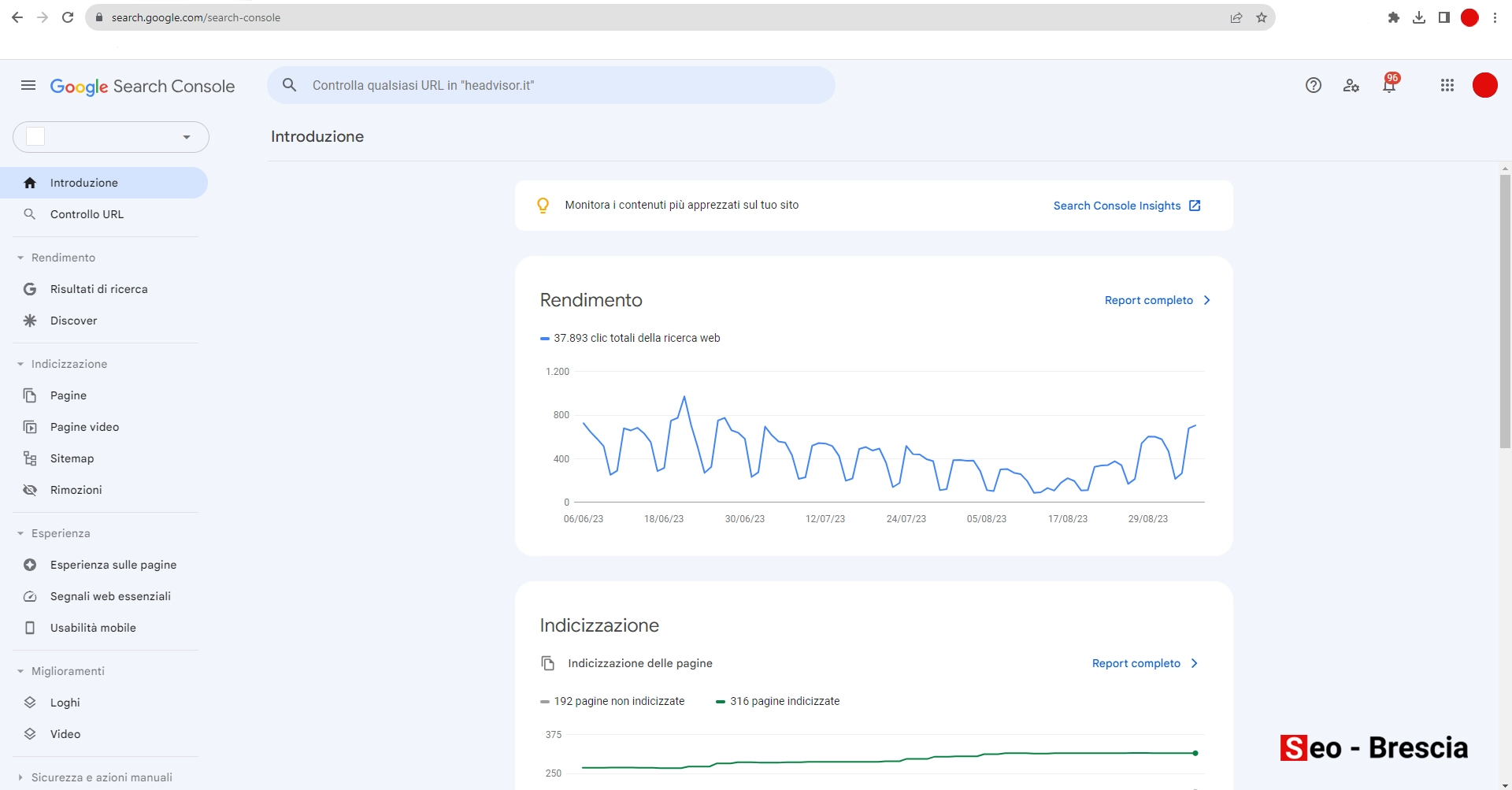Open Search Console Insights link

1117,206
